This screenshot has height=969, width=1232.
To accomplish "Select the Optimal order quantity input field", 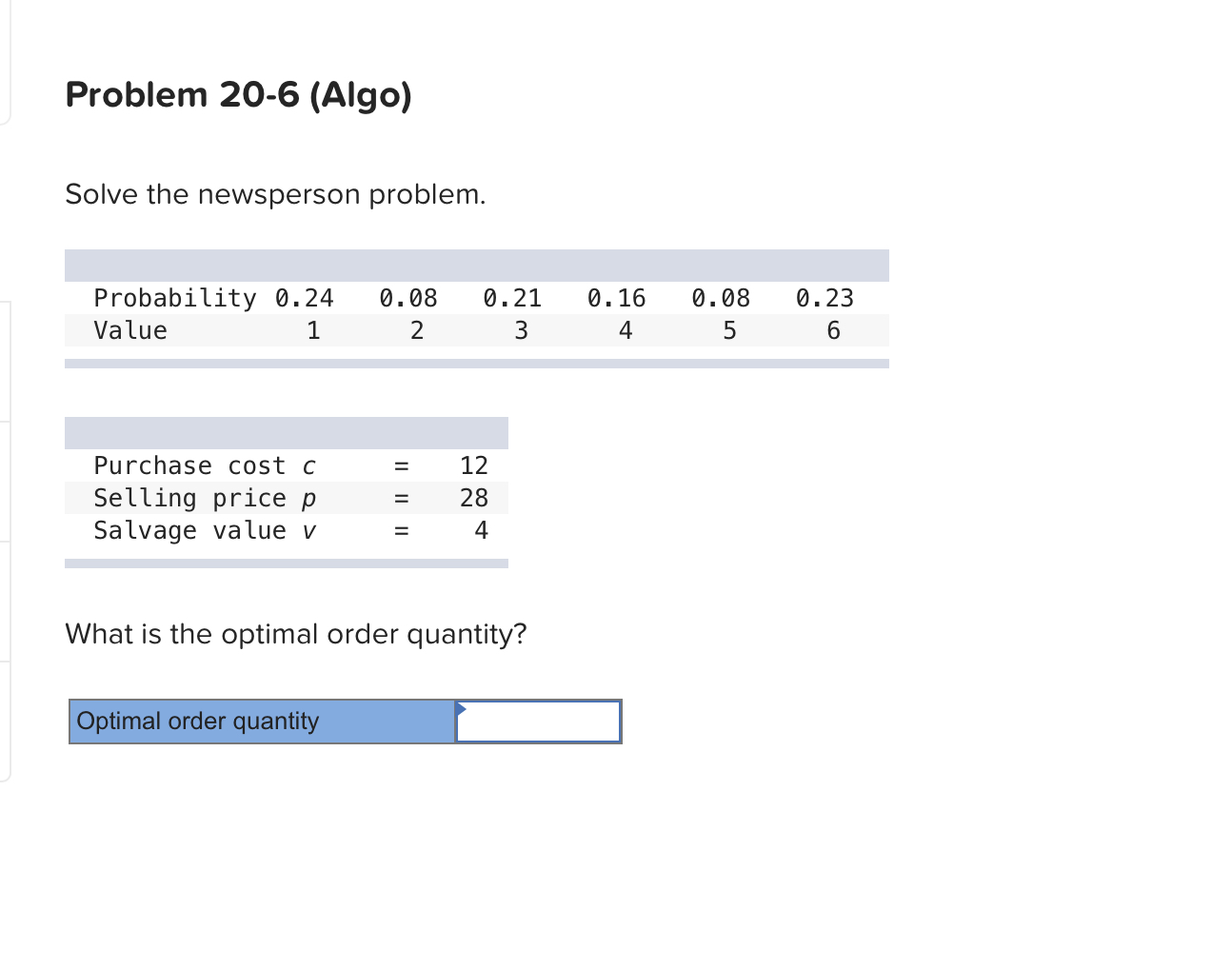I will pyautogui.click(x=537, y=722).
